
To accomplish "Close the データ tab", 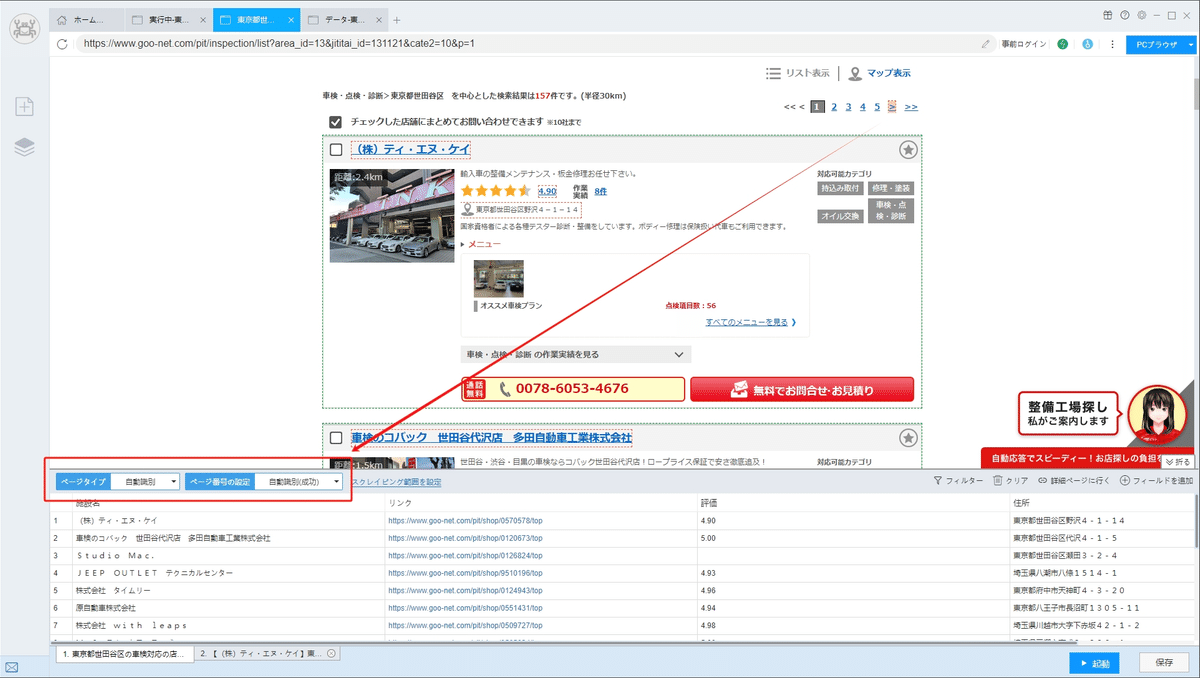I will pos(380,20).
